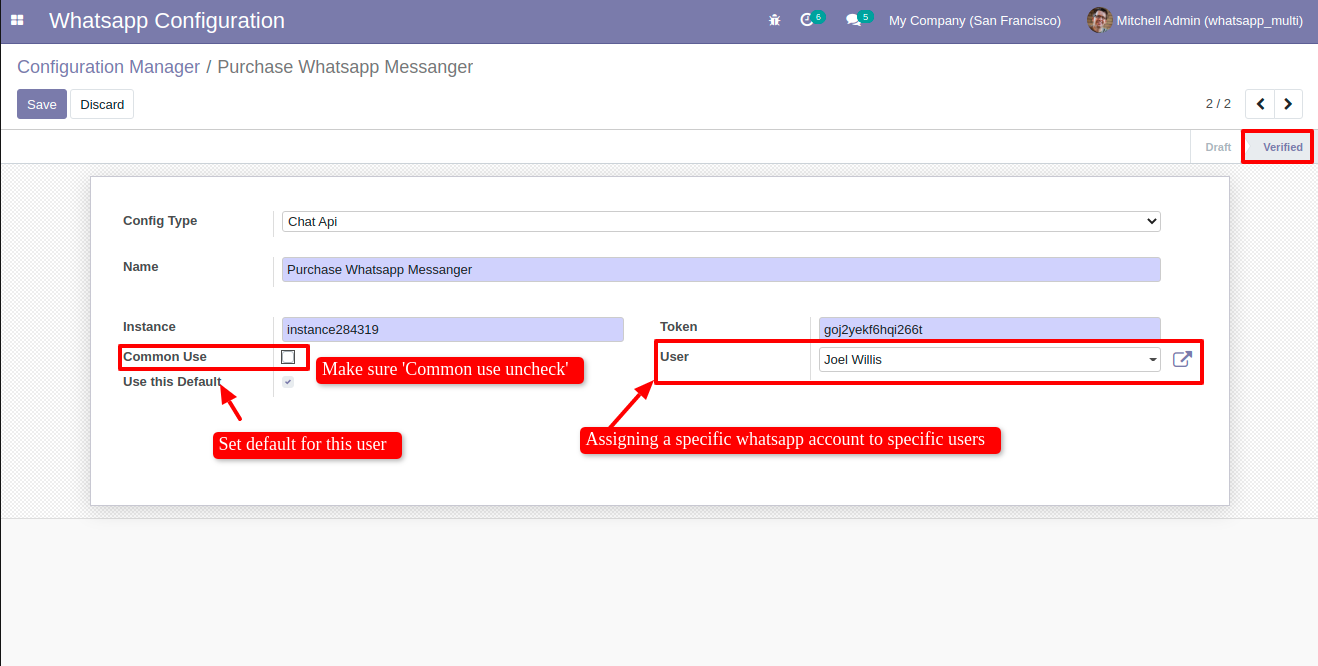Toggle the Common Use checkbox
This screenshot has height=666, width=1318.
tap(288, 357)
